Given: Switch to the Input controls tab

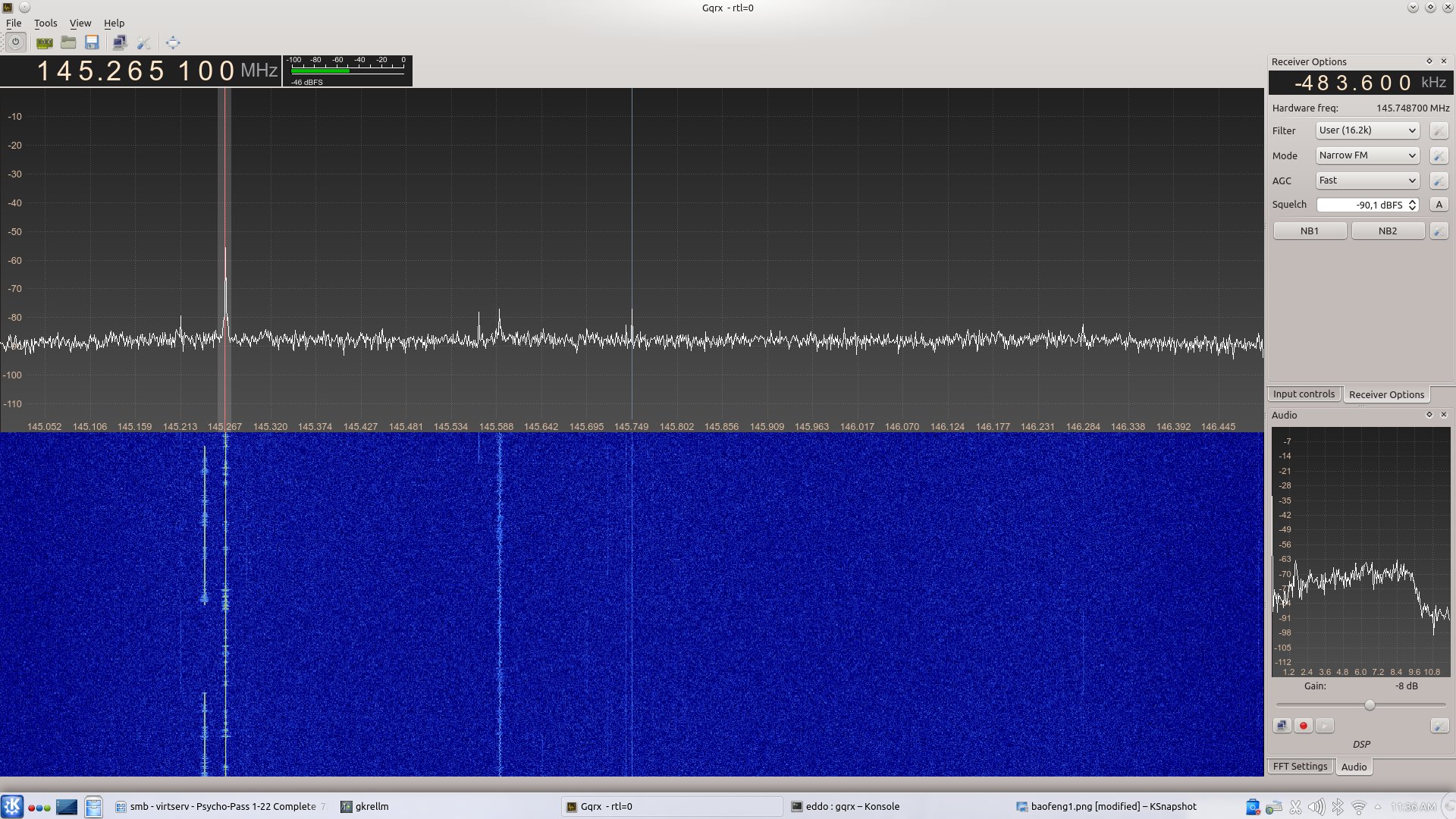Looking at the screenshot, I should (x=1303, y=394).
